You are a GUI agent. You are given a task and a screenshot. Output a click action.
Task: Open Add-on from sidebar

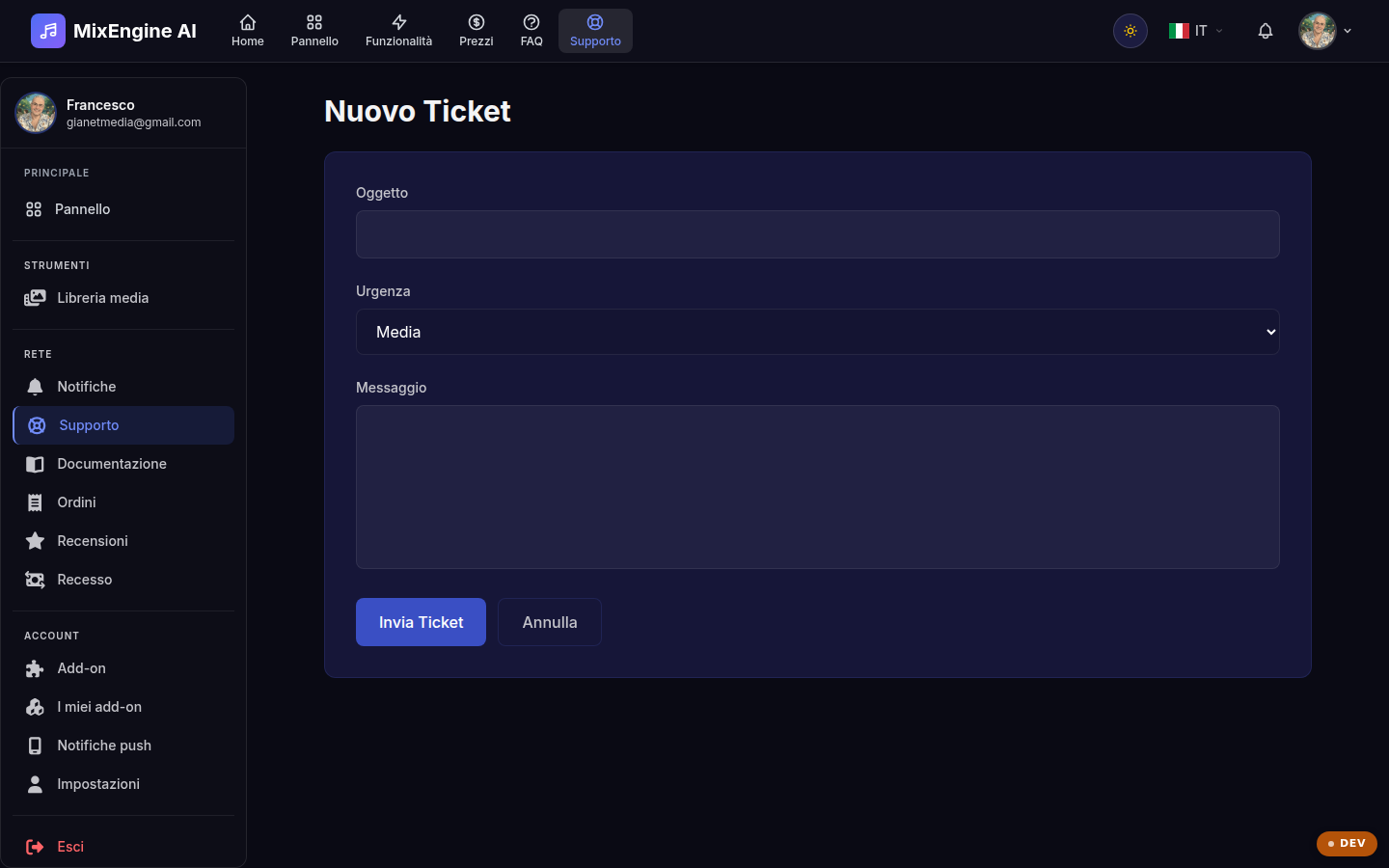(123, 668)
